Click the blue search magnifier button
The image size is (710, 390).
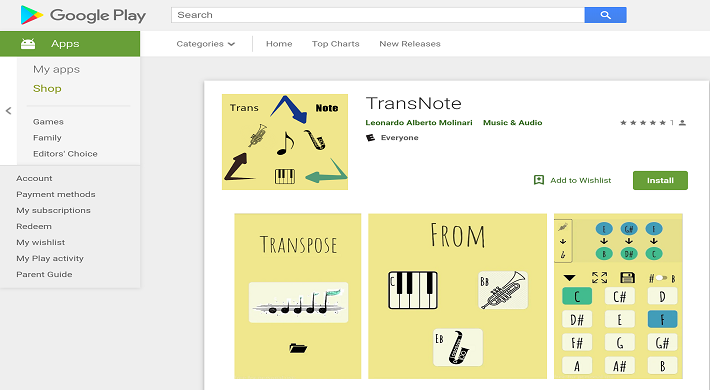coord(605,15)
